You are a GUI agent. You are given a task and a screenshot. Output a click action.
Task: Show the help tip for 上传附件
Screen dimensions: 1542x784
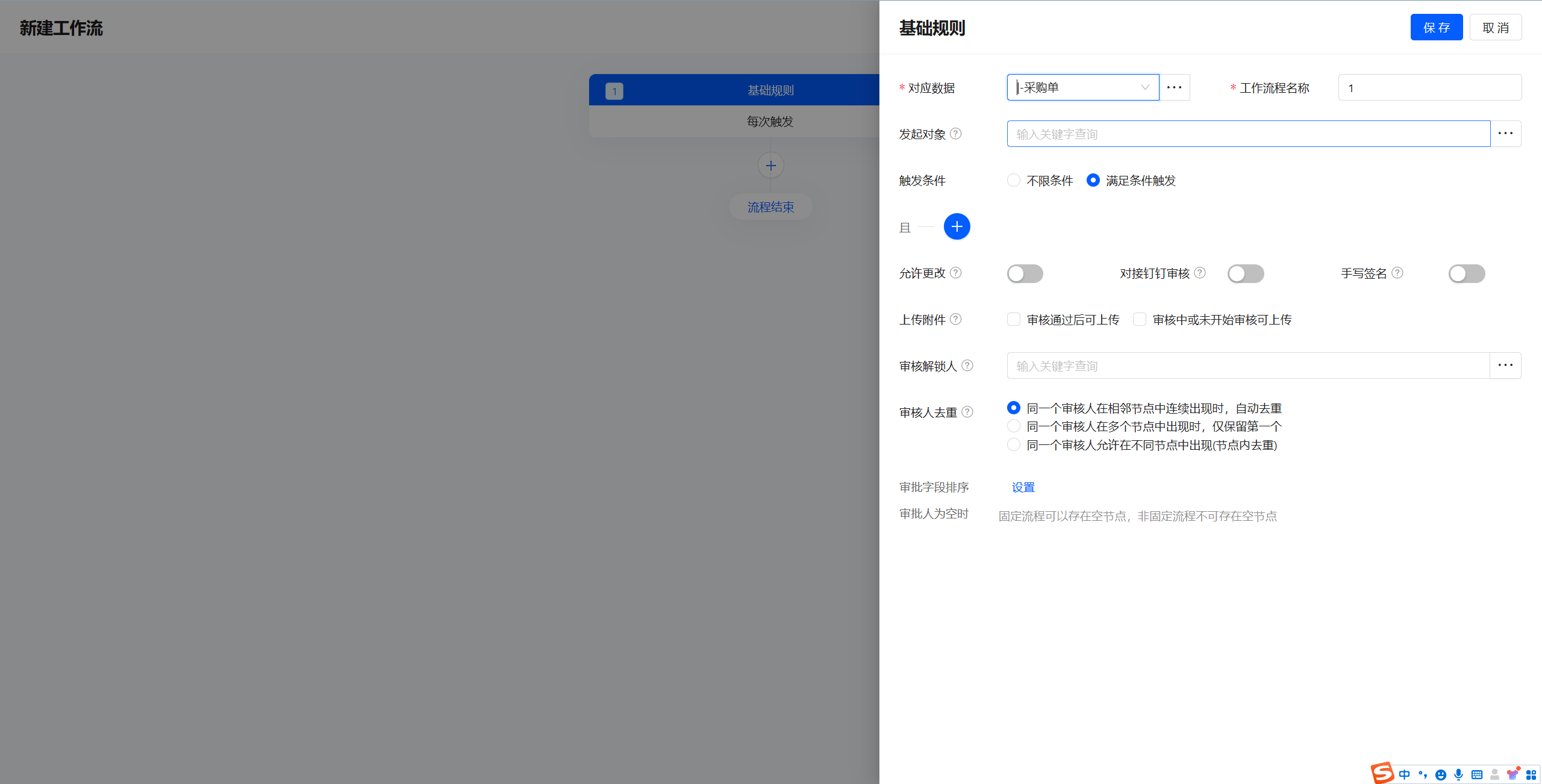pos(955,319)
